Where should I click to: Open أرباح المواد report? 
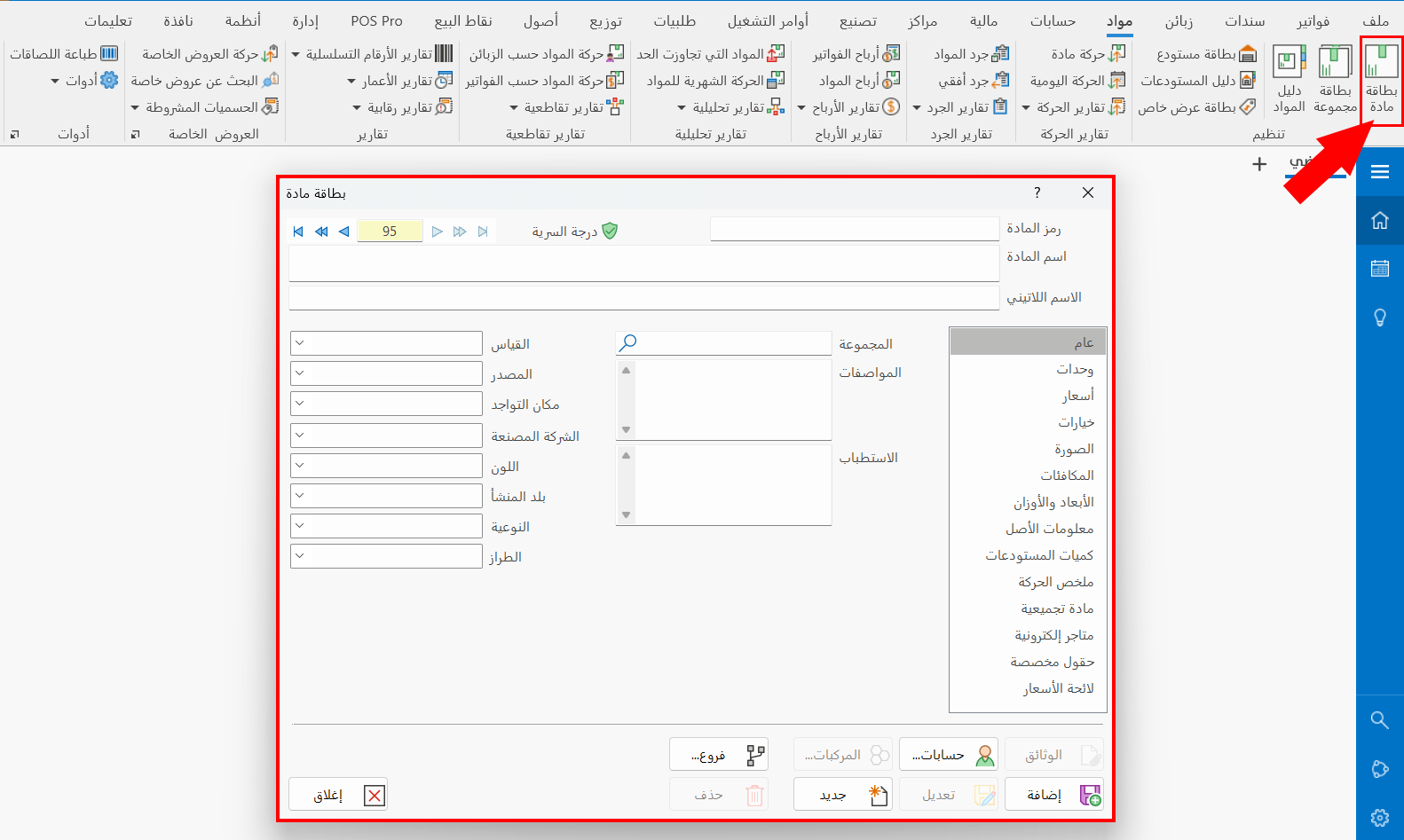pyautogui.click(x=859, y=81)
